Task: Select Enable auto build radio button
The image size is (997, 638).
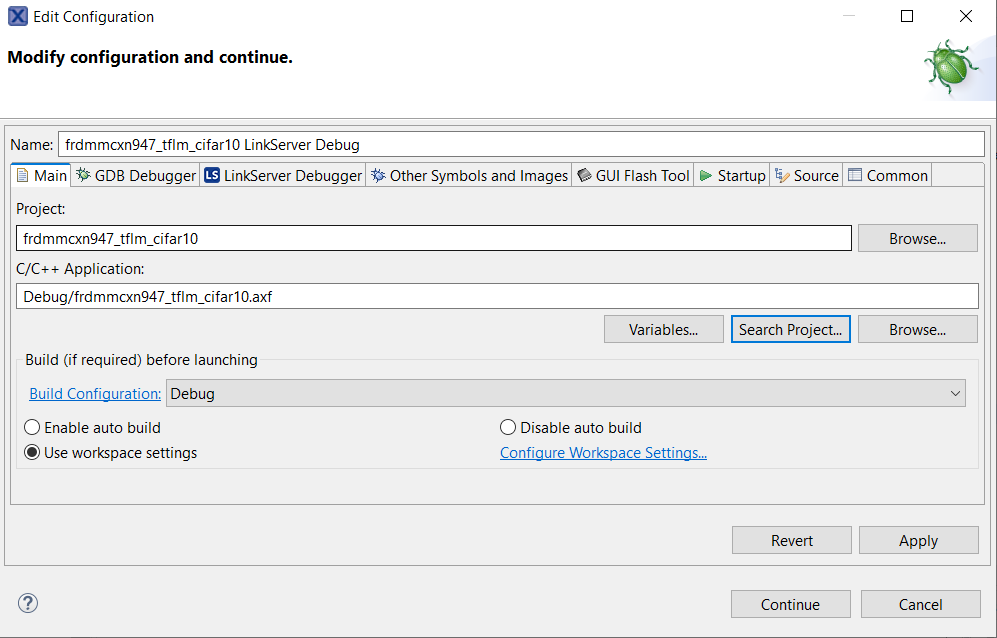Action: [x=32, y=428]
